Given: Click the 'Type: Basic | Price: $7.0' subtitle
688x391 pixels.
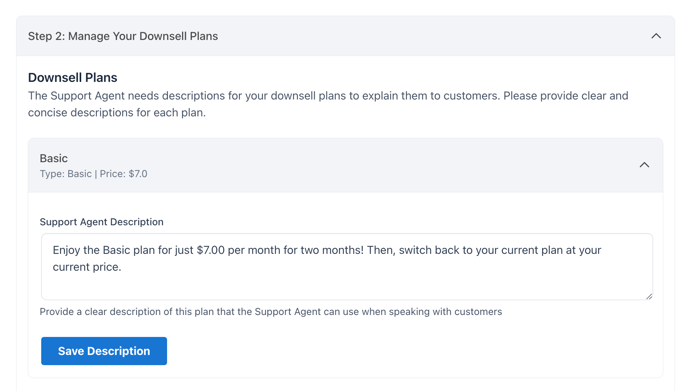Looking at the screenshot, I should point(93,174).
